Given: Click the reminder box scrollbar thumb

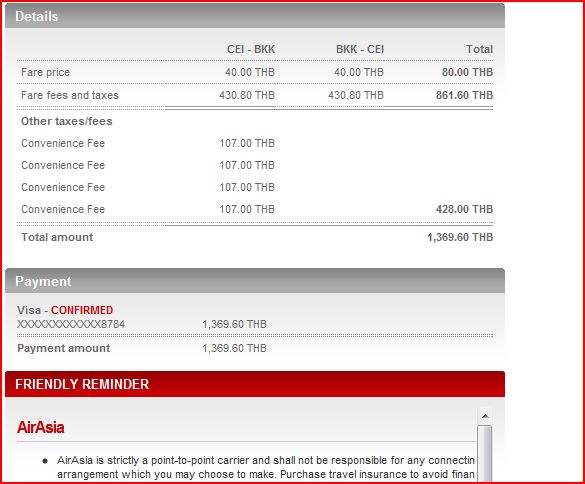Looking at the screenshot, I should click(485, 454).
